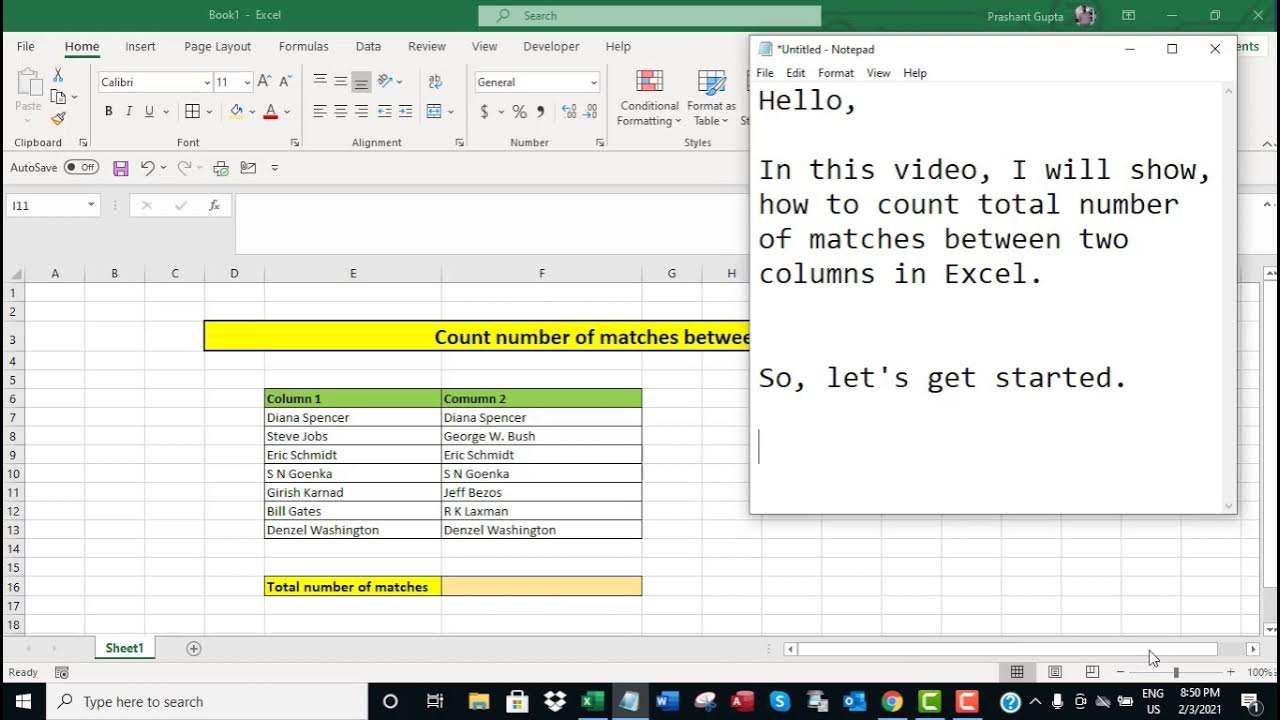Add a new sheet with plus button

pyautogui.click(x=194, y=648)
